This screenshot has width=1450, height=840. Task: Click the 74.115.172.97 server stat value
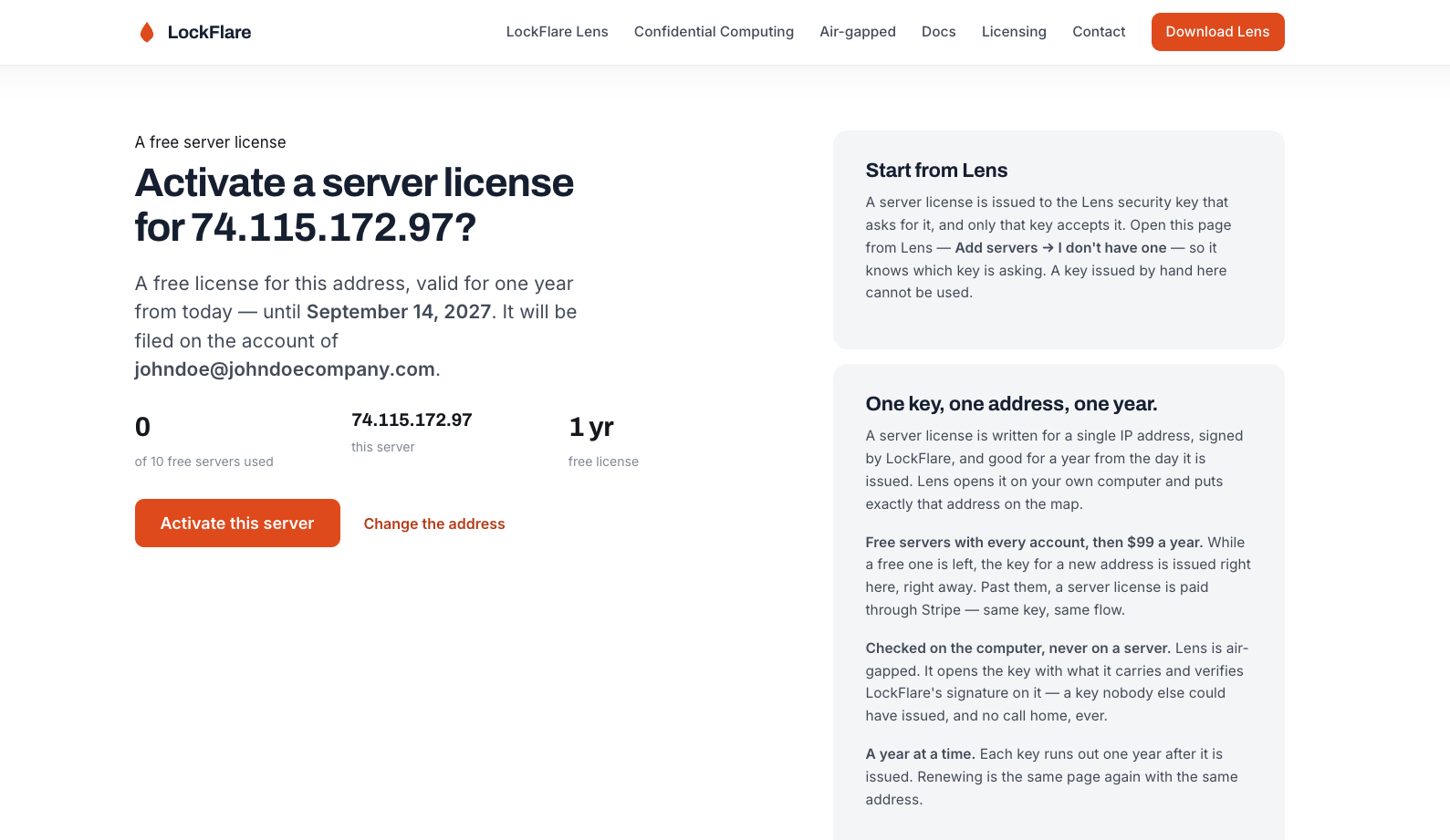click(x=412, y=420)
